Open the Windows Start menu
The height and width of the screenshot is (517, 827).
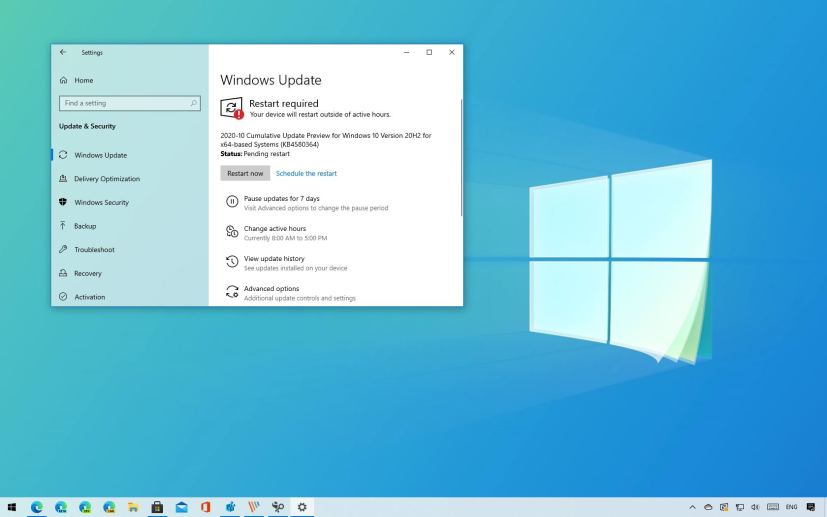pos(12,507)
